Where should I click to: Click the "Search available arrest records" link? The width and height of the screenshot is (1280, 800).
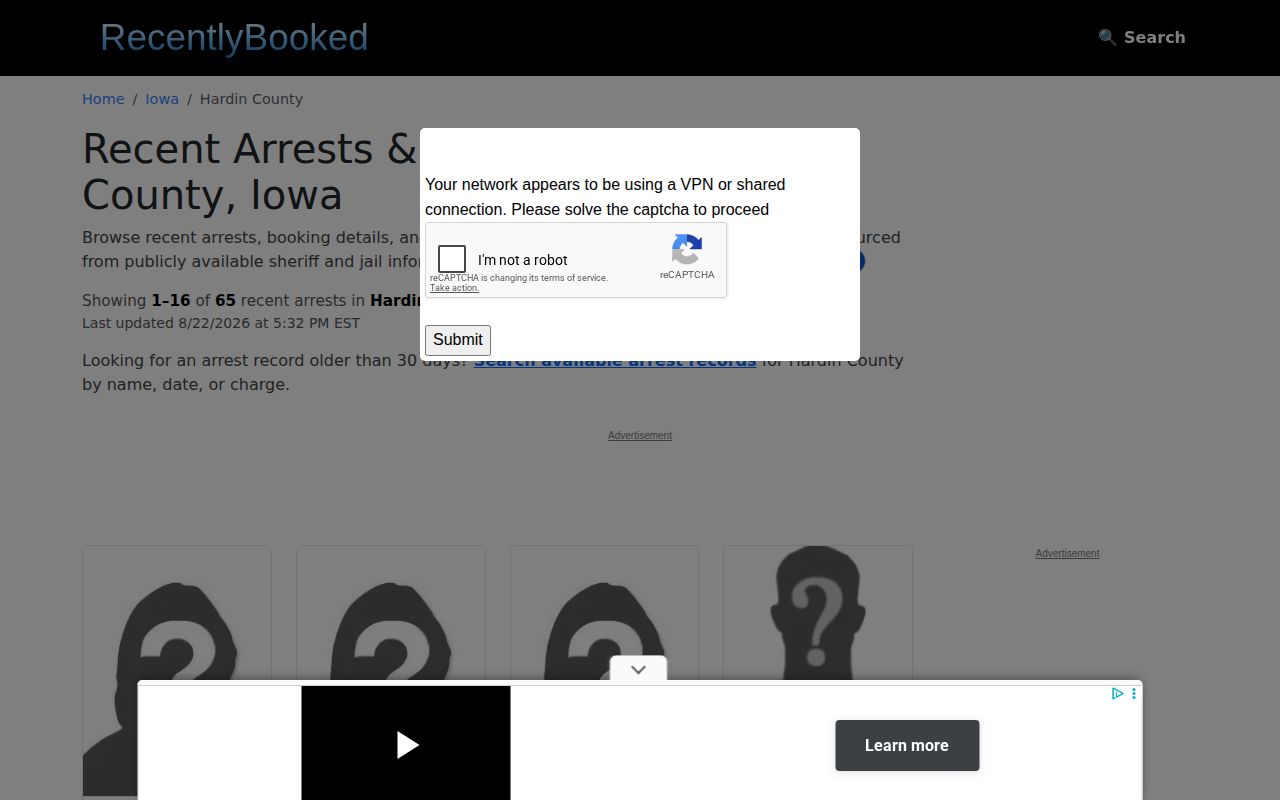[x=615, y=361]
